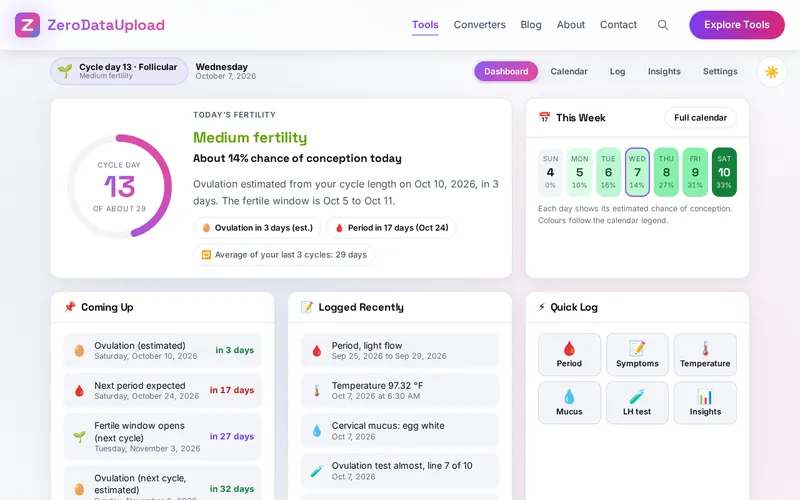Select Saturday 10 dark green day cell
Image resolution: width=800 pixels, height=500 pixels.
pos(724,172)
